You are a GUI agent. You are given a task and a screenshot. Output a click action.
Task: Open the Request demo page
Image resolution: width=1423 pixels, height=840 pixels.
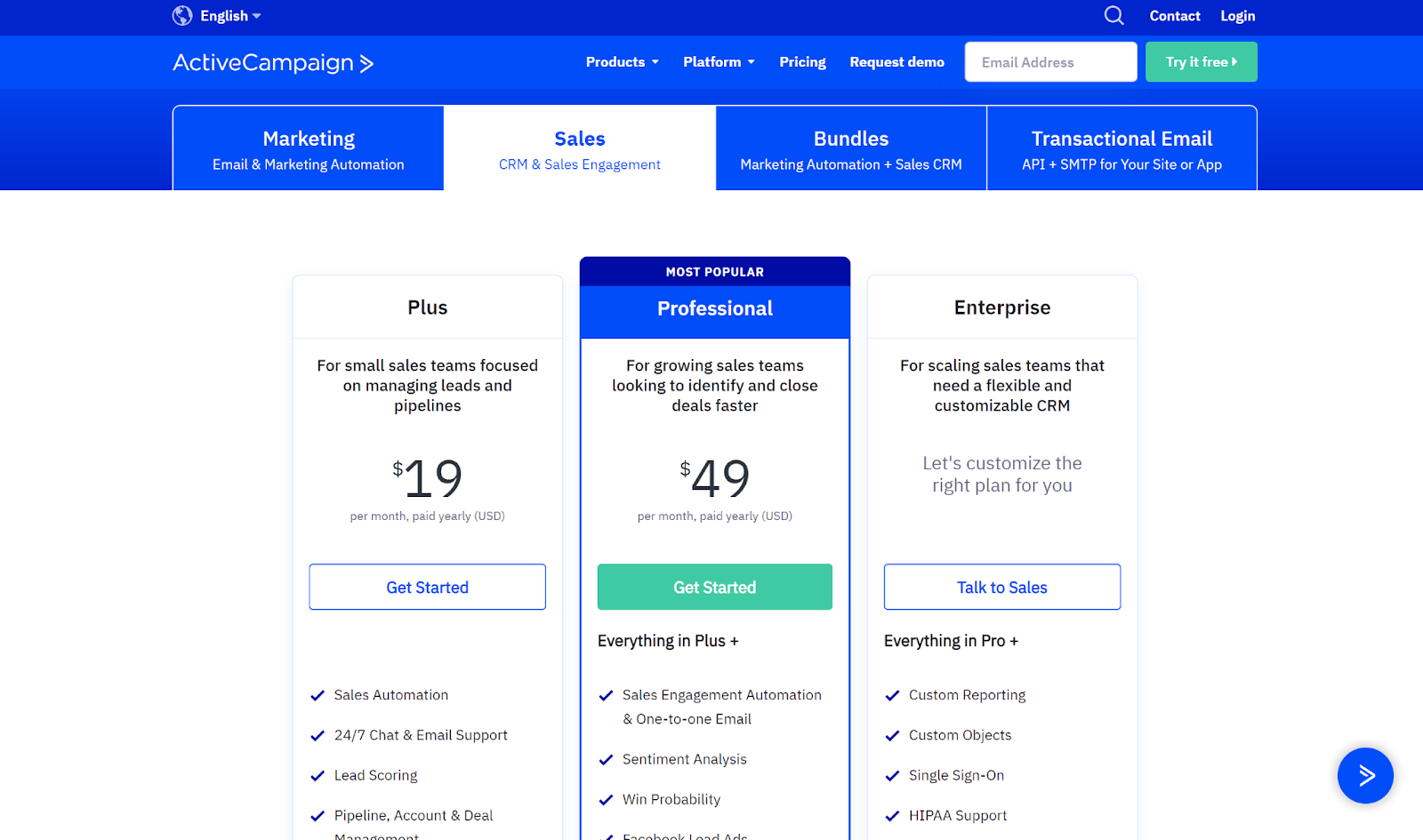[896, 62]
